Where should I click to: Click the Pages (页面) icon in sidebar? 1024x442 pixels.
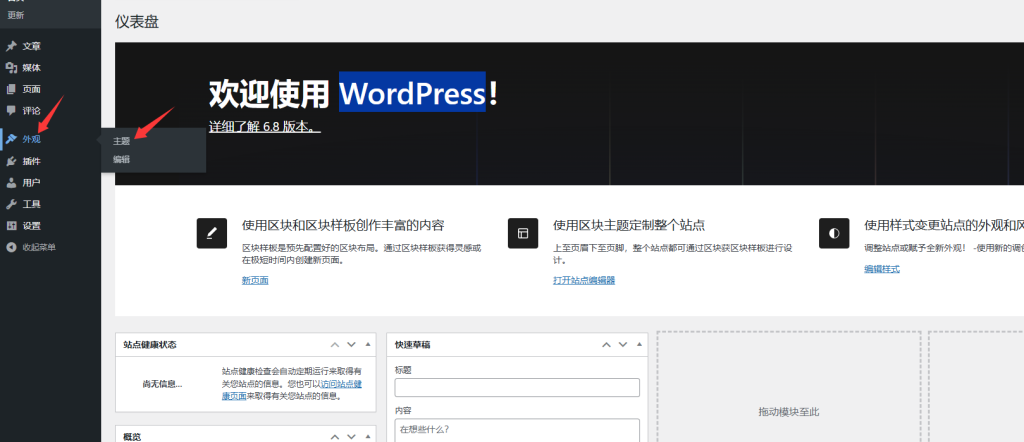pyautogui.click(x=11, y=89)
